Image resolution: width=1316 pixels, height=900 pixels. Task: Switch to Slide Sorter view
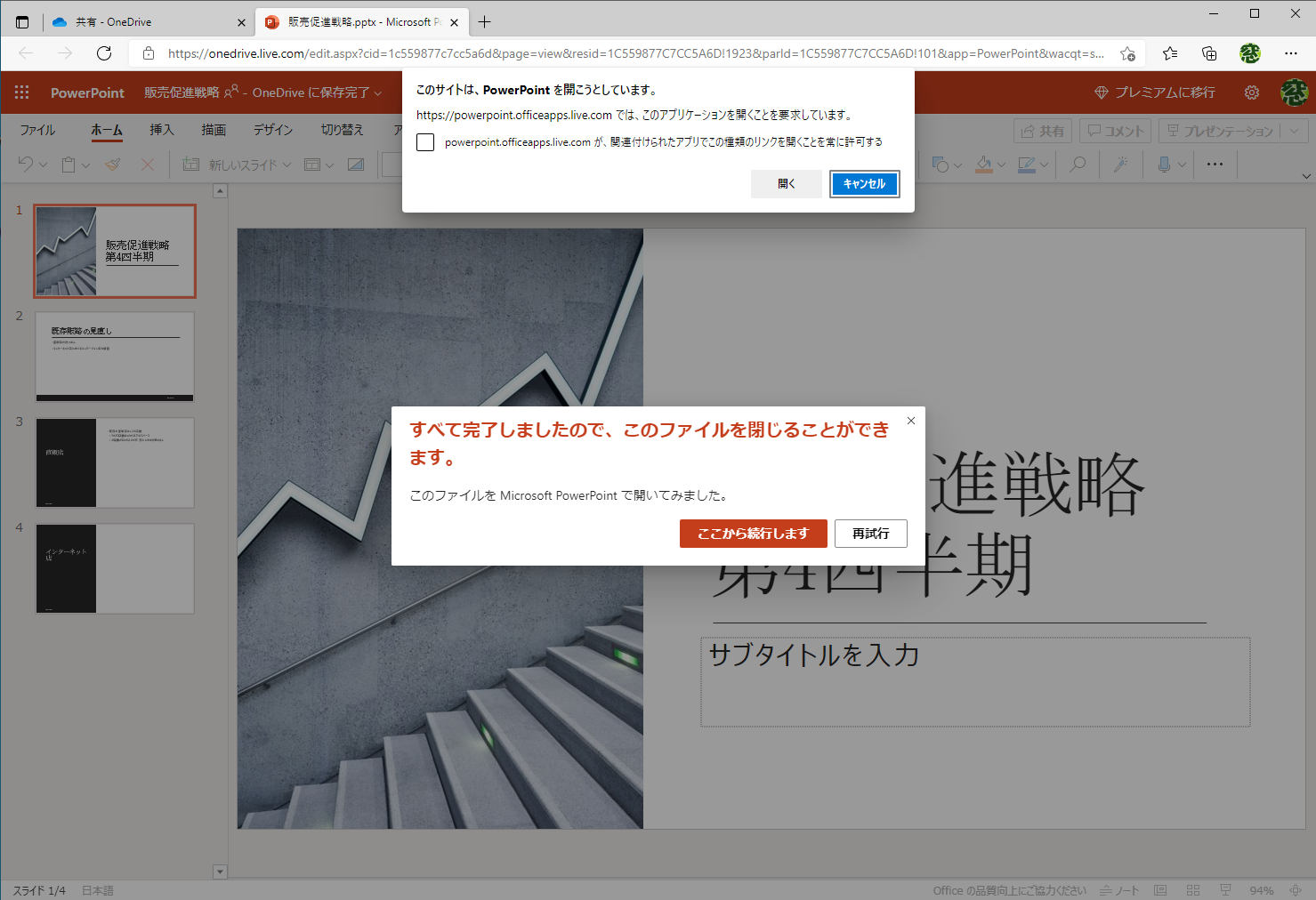click(1192, 889)
